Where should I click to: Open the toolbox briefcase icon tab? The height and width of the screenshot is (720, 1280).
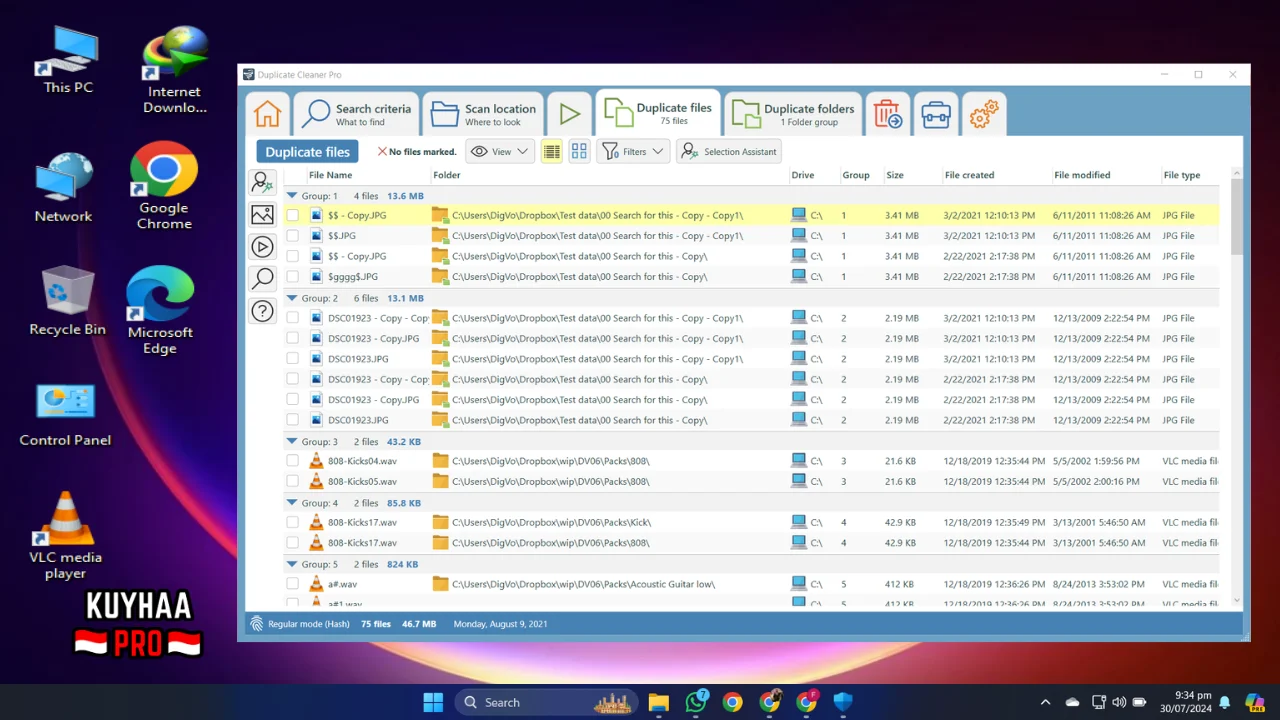pos(936,114)
